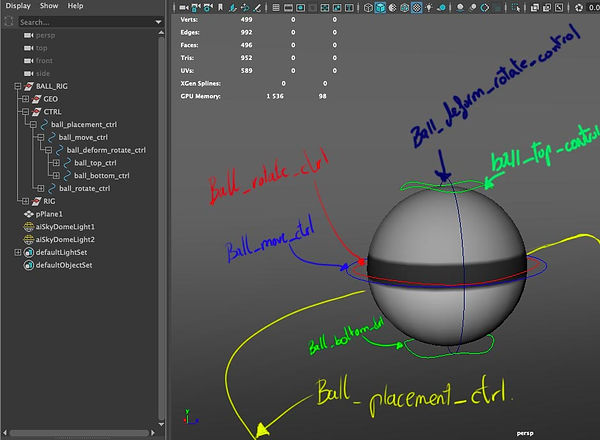600x440 pixels.
Task: Select aiSkyDomeLight2 in outliner
Action: pos(65,240)
